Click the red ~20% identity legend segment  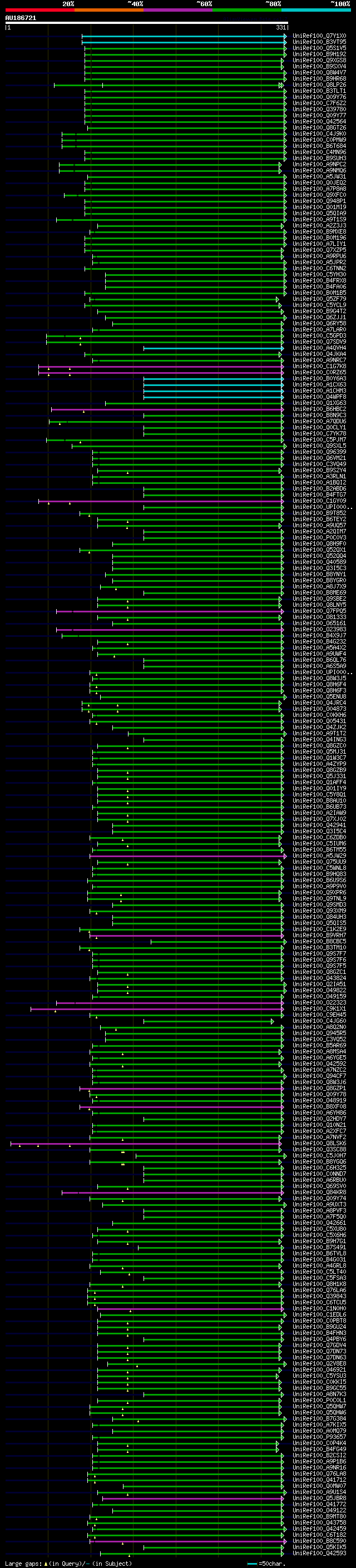click(x=39, y=10)
